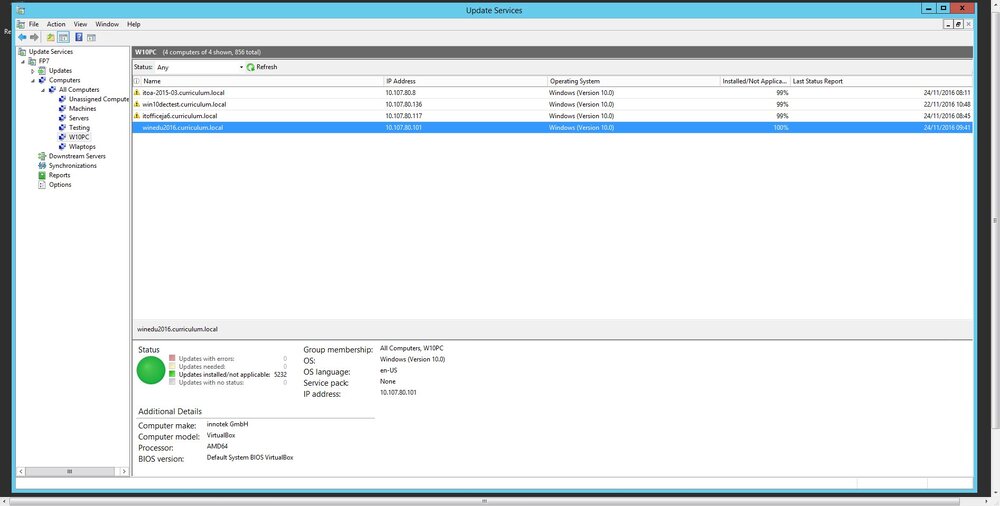The image size is (1000, 506).
Task: Collapse the FP7 server node
Action: click(x=23, y=62)
